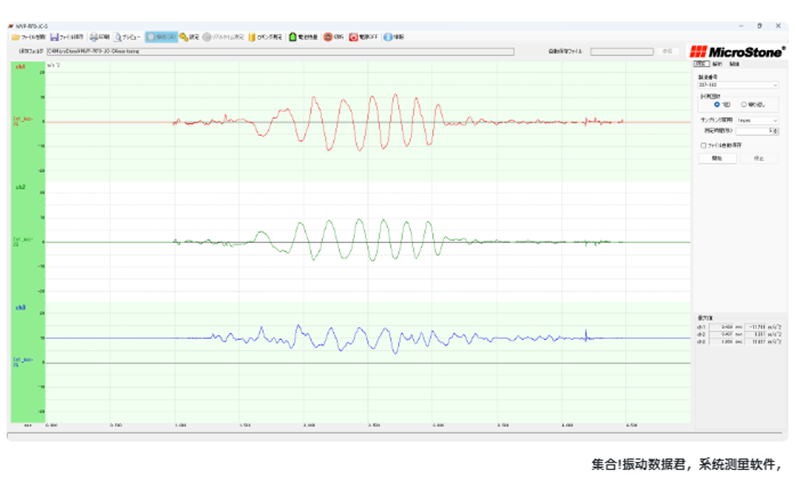The image size is (800, 478).
Task: Select the ch2 label in the green waveform panel
Action: click(20, 187)
